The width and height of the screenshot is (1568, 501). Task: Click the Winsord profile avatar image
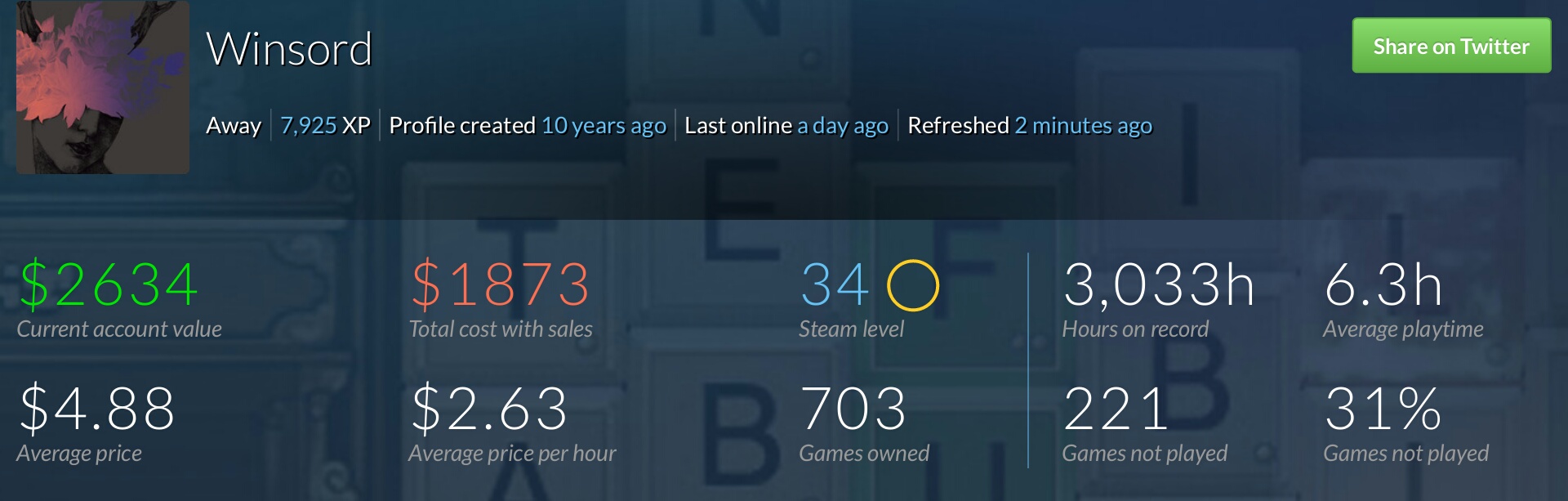[x=103, y=87]
